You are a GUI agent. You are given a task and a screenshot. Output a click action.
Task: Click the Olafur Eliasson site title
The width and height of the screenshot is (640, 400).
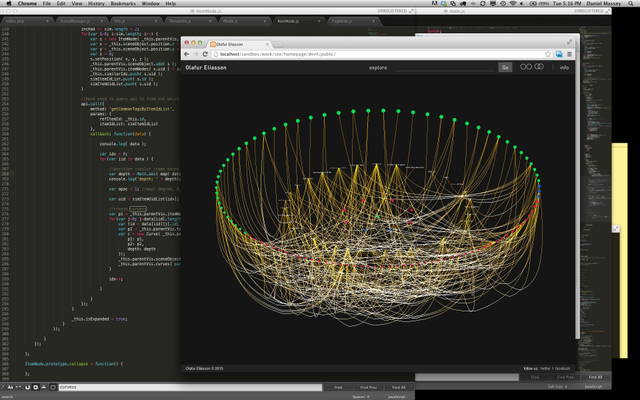click(x=206, y=67)
